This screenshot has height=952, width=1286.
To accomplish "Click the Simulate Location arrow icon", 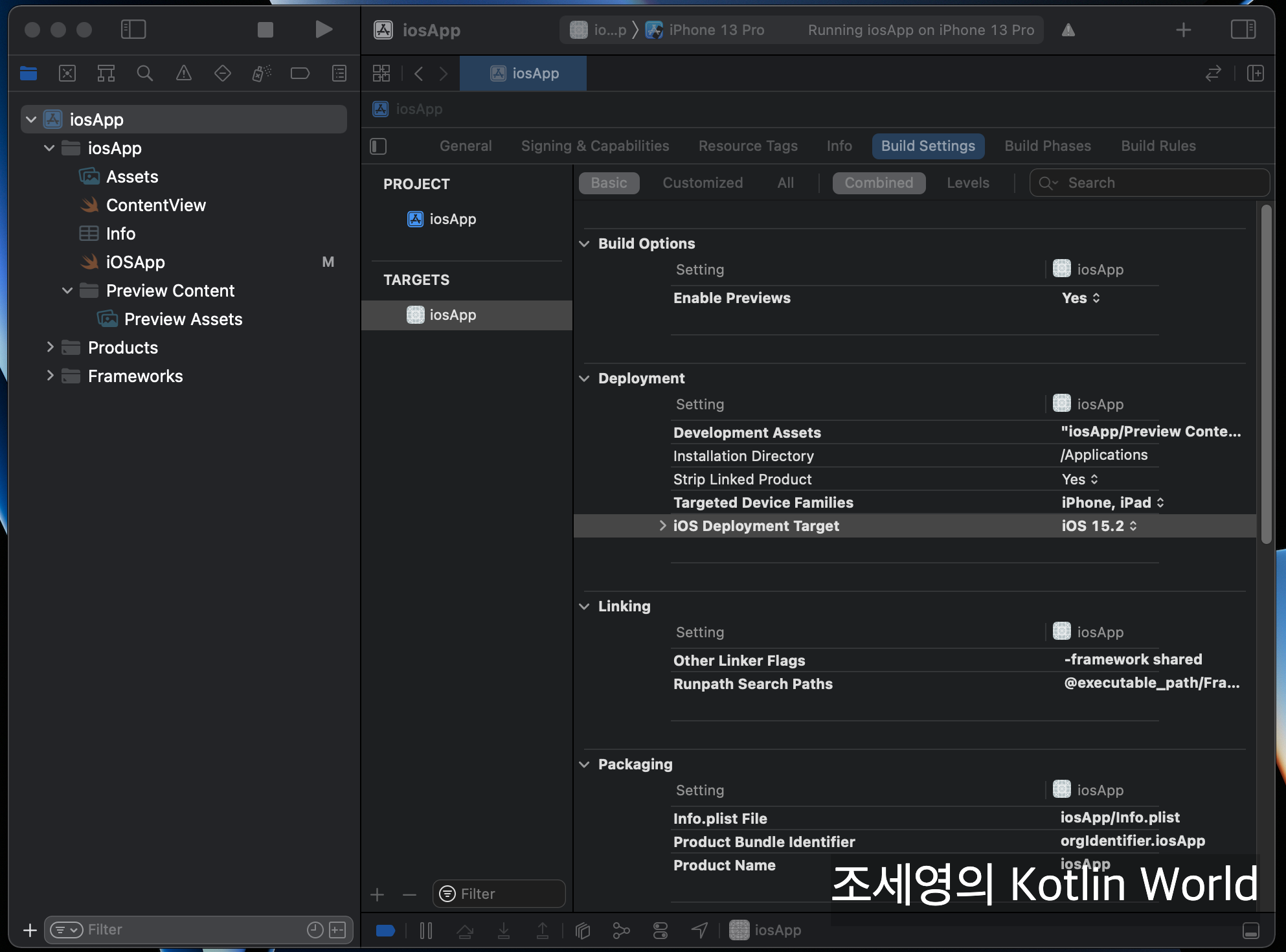I will pos(699,931).
